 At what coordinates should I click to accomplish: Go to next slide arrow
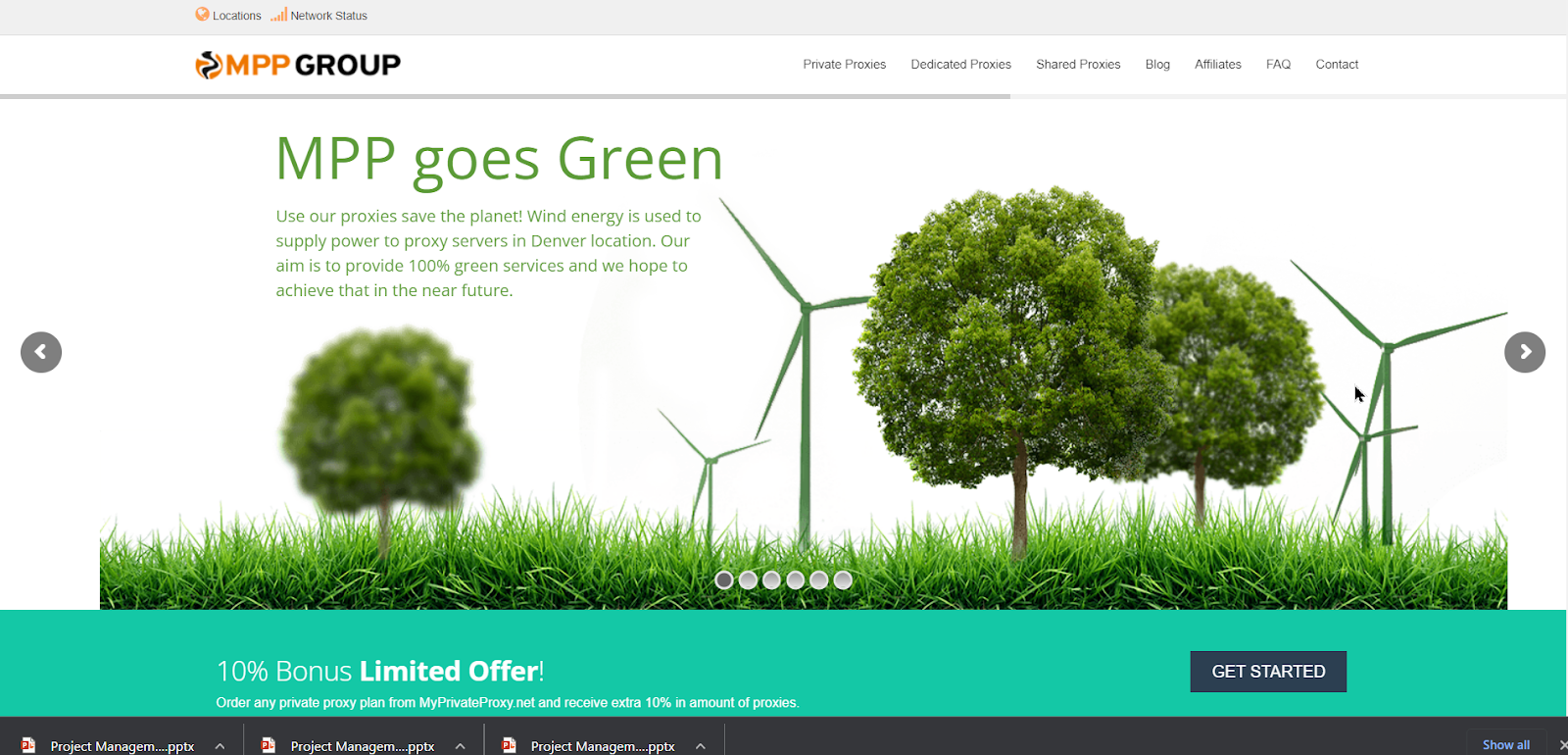1525,352
